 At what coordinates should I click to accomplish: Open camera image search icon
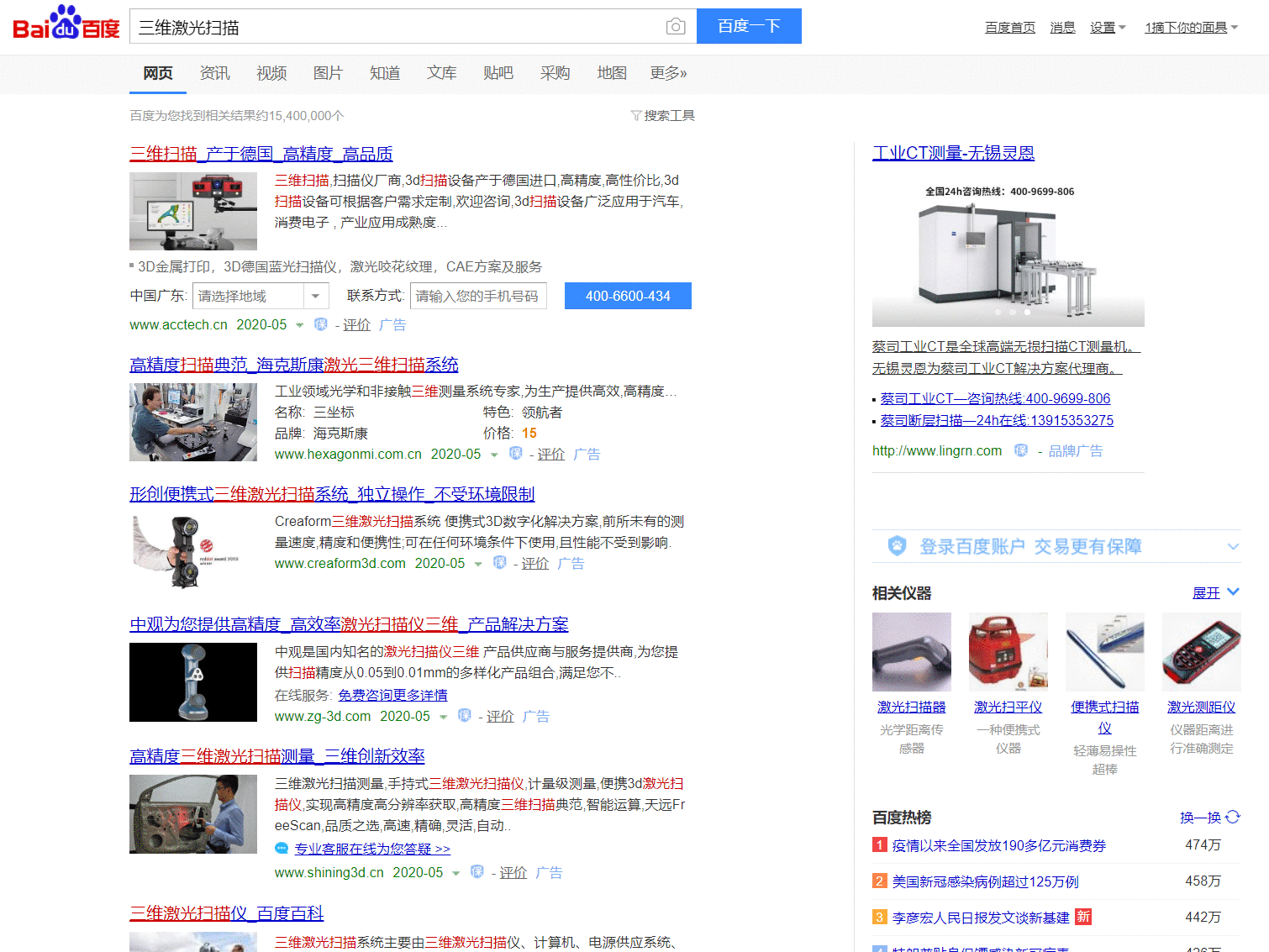click(x=676, y=27)
